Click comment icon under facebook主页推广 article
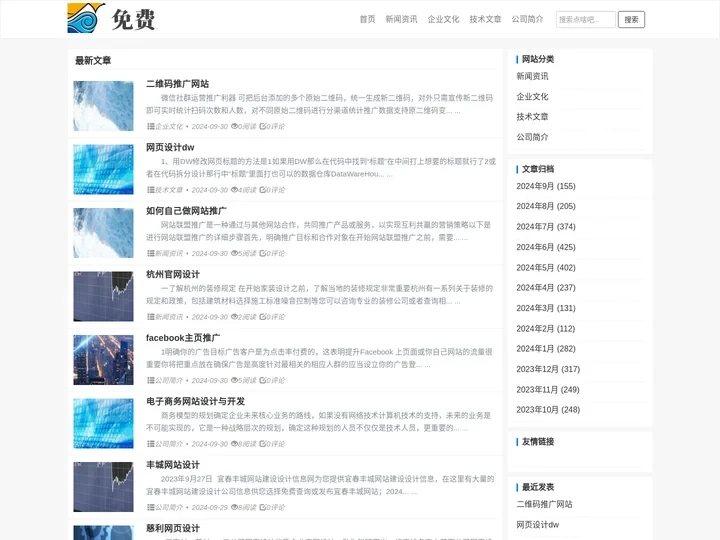Viewport: 720px width, 540px height. tap(263, 380)
